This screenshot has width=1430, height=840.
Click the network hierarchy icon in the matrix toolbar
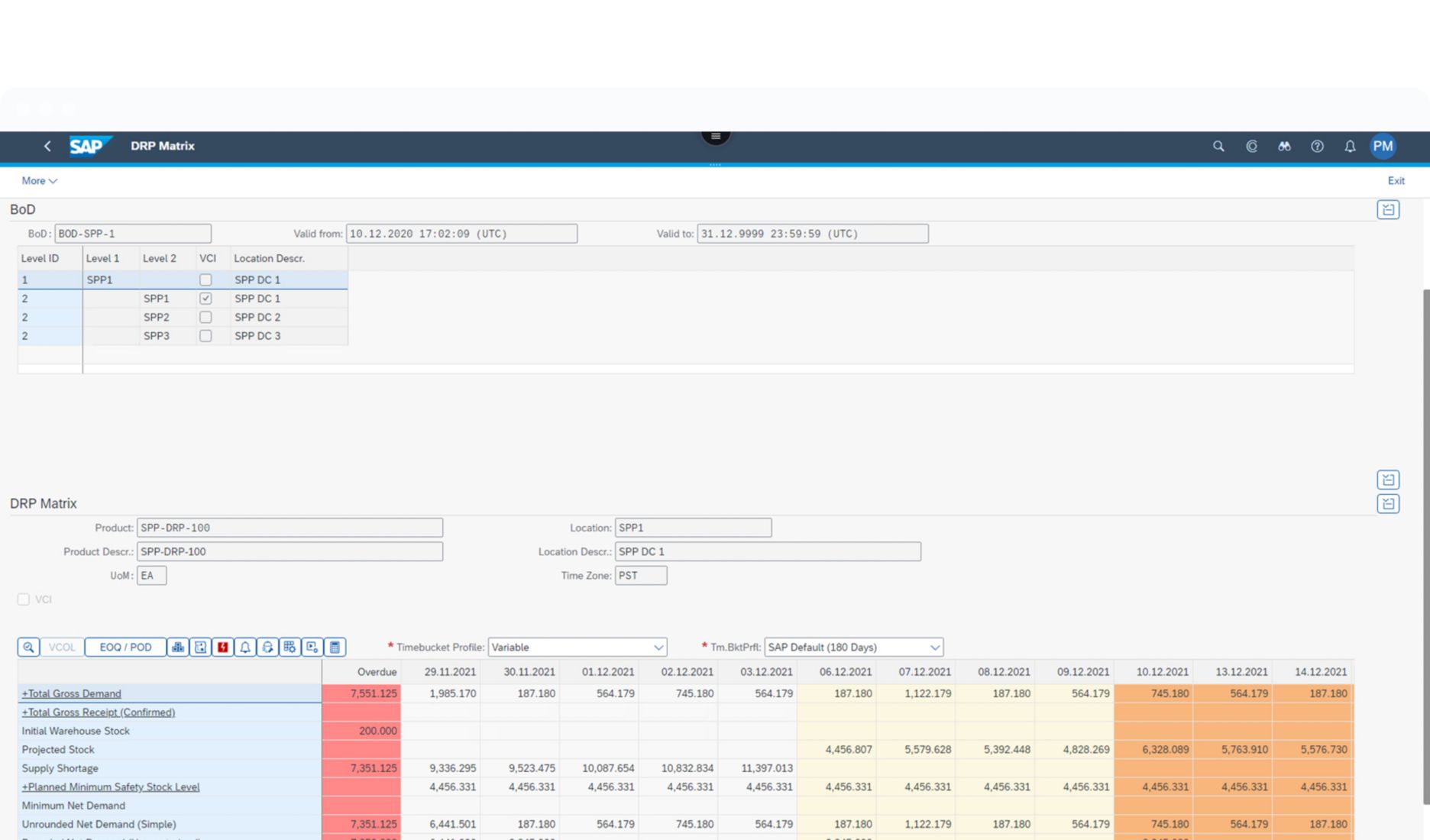tap(177, 647)
